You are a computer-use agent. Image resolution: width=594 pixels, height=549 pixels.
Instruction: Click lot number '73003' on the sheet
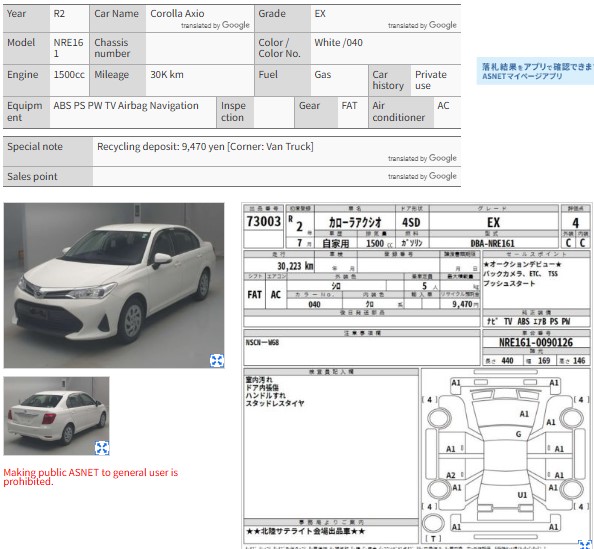click(264, 221)
